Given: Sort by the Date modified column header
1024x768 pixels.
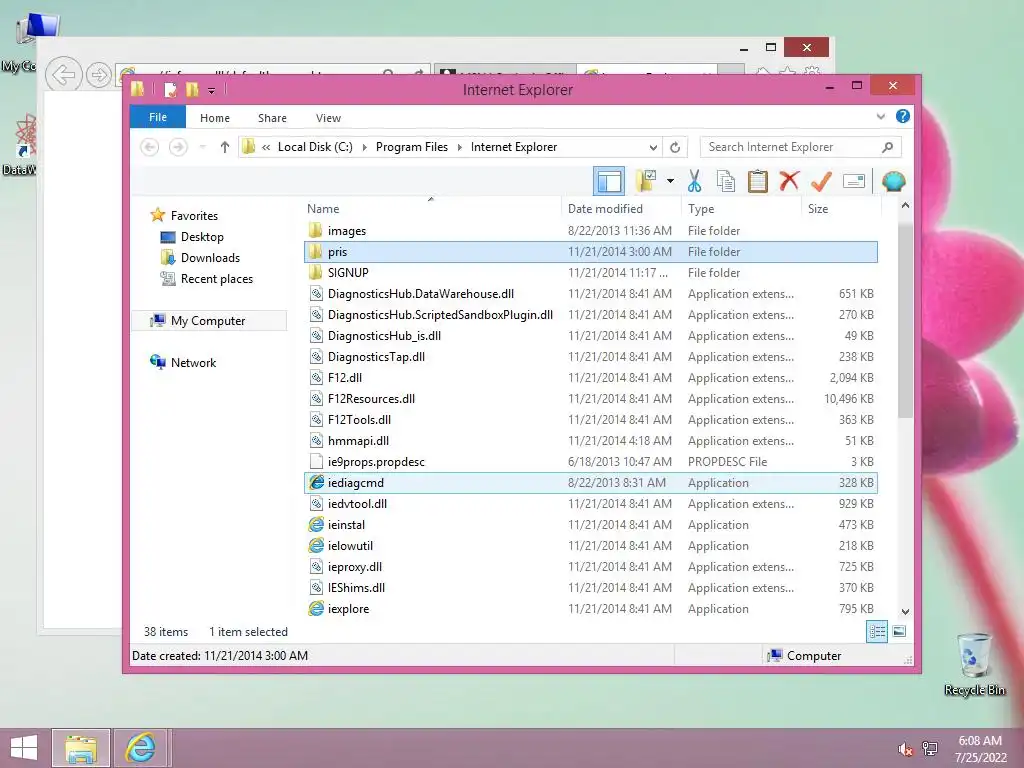Looking at the screenshot, I should [x=620, y=208].
